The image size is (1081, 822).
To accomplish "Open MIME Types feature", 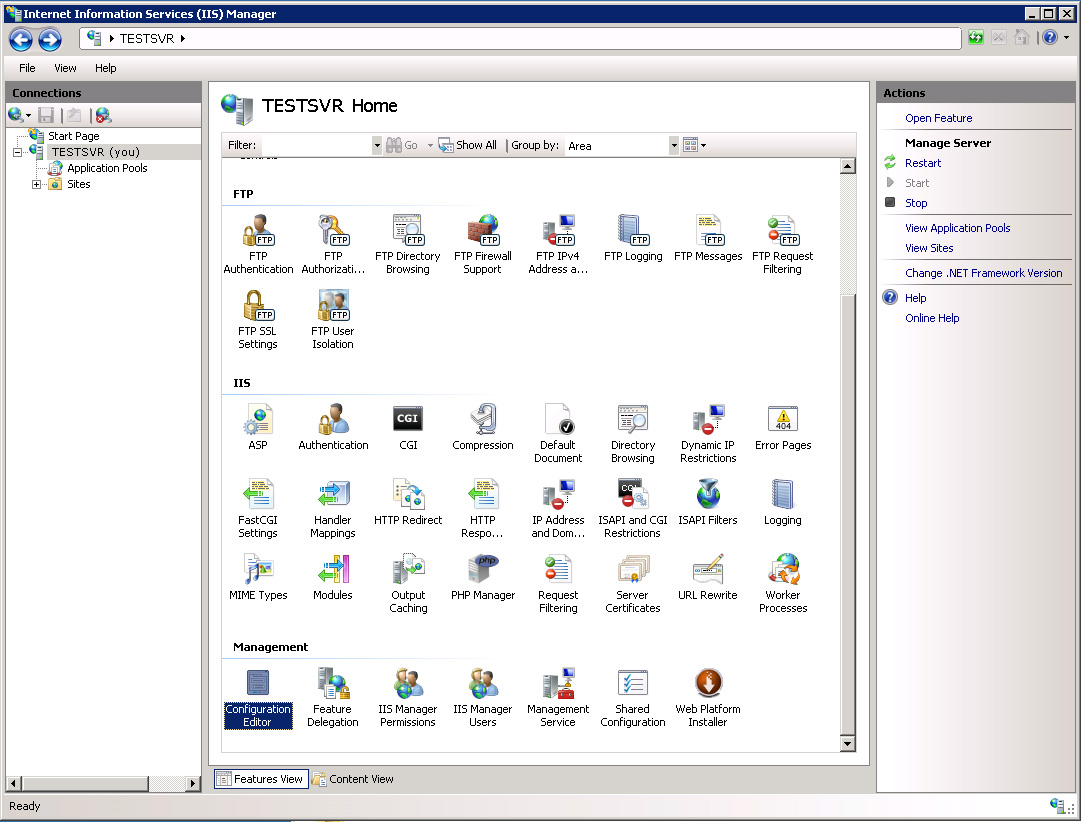I will 258,577.
